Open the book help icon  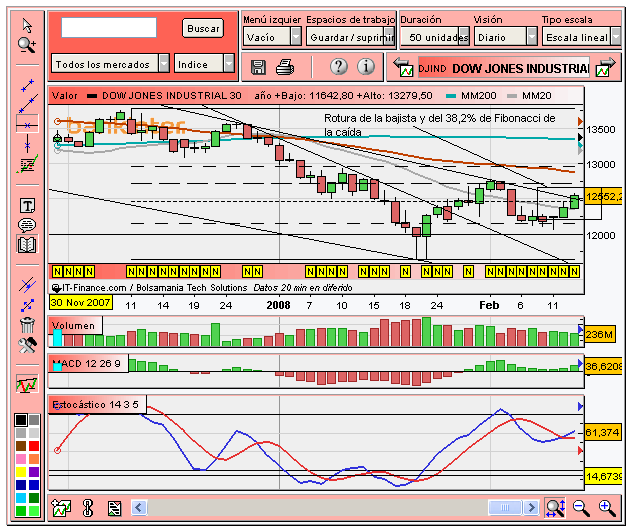27,244
